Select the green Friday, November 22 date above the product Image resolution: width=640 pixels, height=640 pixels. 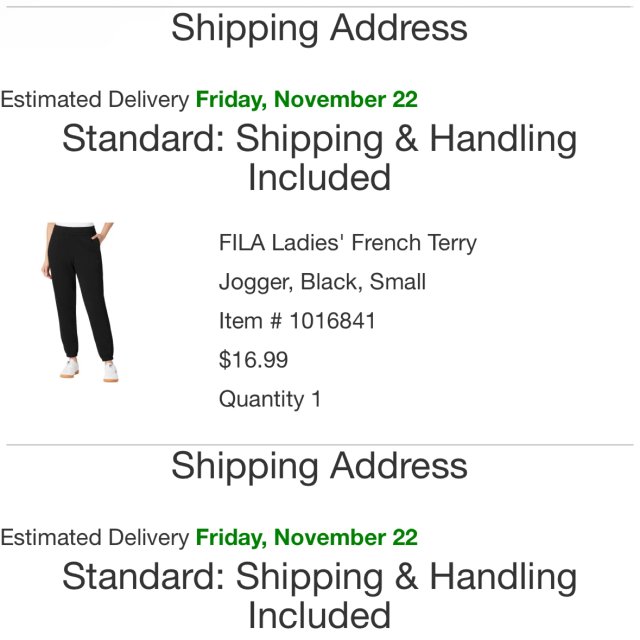[306, 100]
